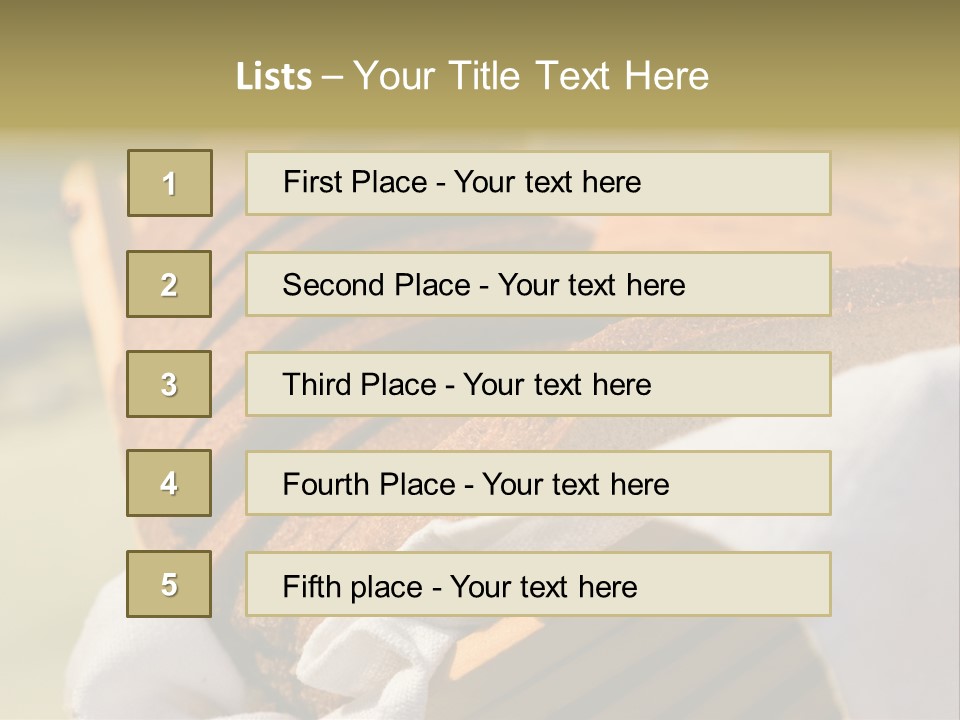Click the number 1 box
Viewport: 960px width, 720px height.
point(169,183)
